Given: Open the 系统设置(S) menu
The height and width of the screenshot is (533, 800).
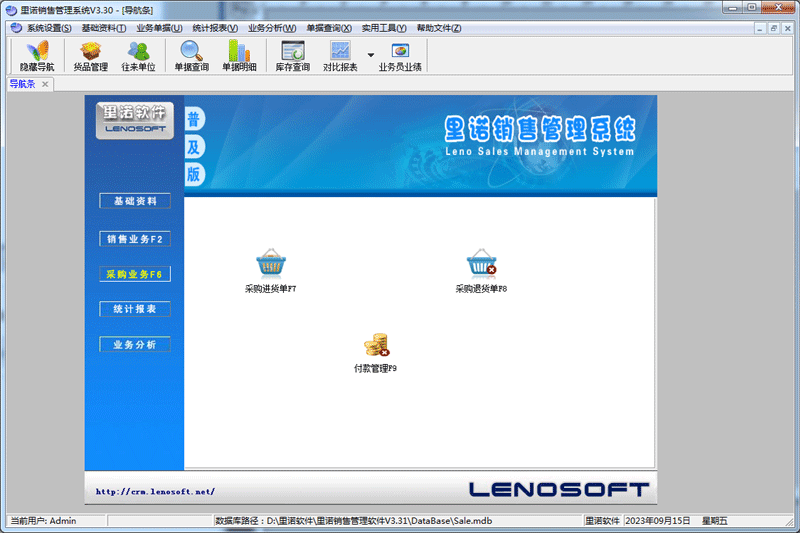Looking at the screenshot, I should click(x=49, y=28).
